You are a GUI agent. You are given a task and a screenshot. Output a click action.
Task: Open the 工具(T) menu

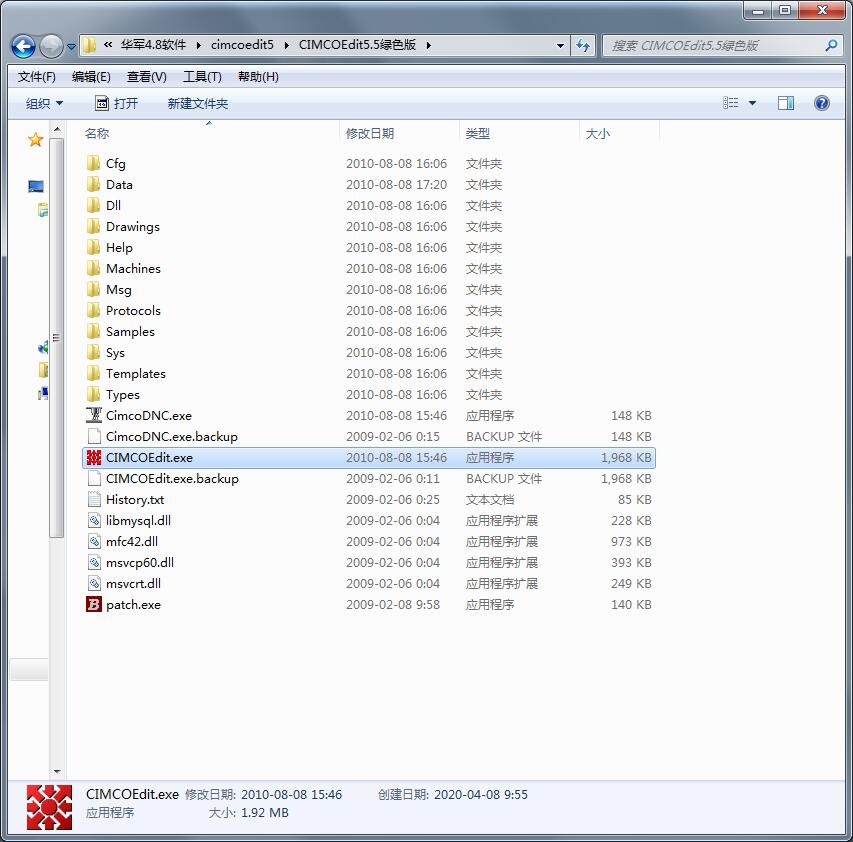202,77
